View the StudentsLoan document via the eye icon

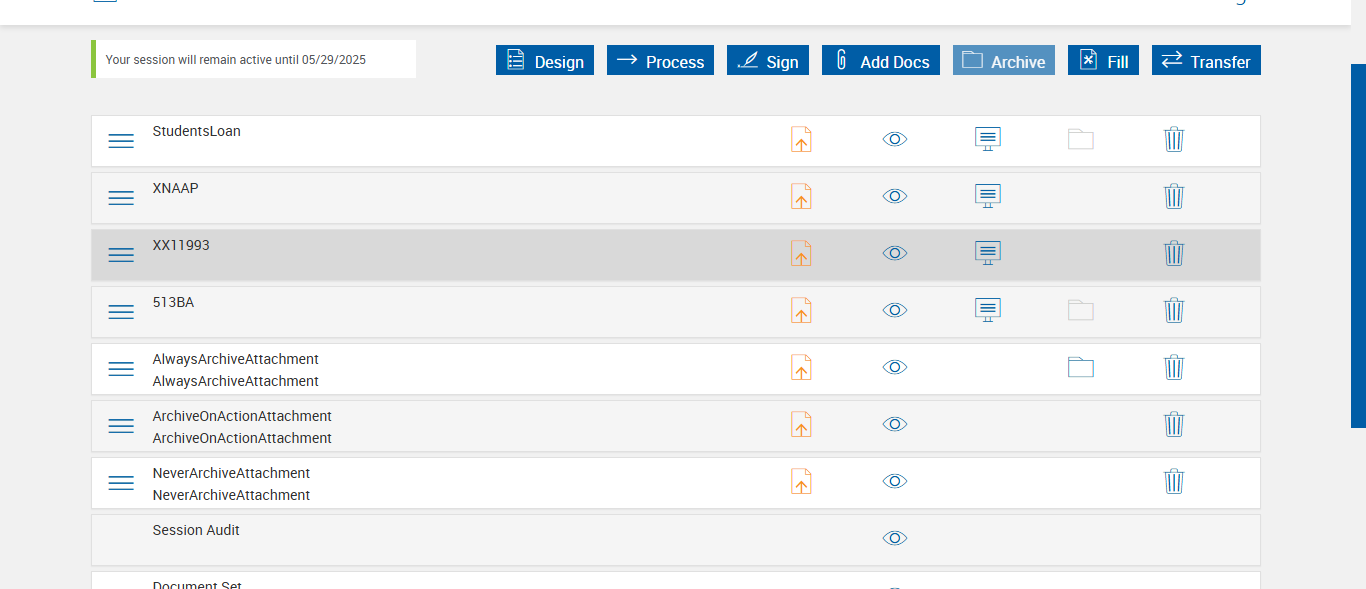tap(894, 139)
